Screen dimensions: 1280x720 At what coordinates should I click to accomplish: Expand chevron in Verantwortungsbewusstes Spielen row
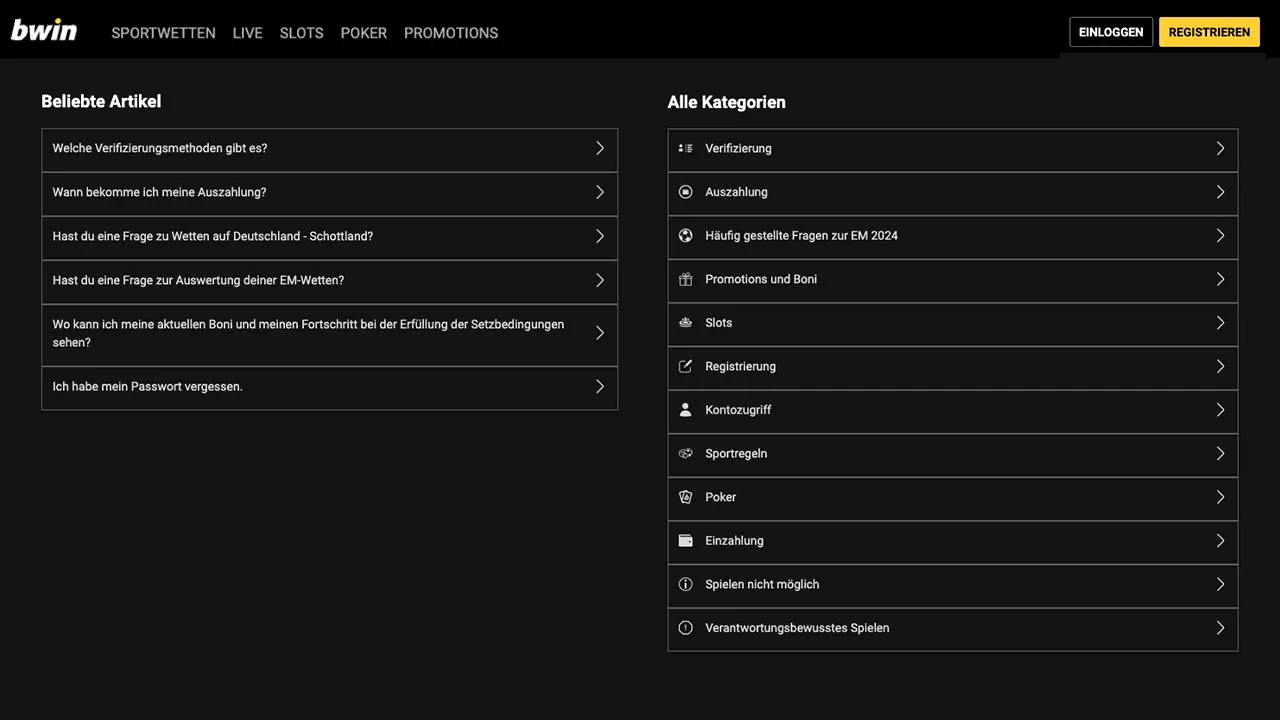click(1220, 628)
